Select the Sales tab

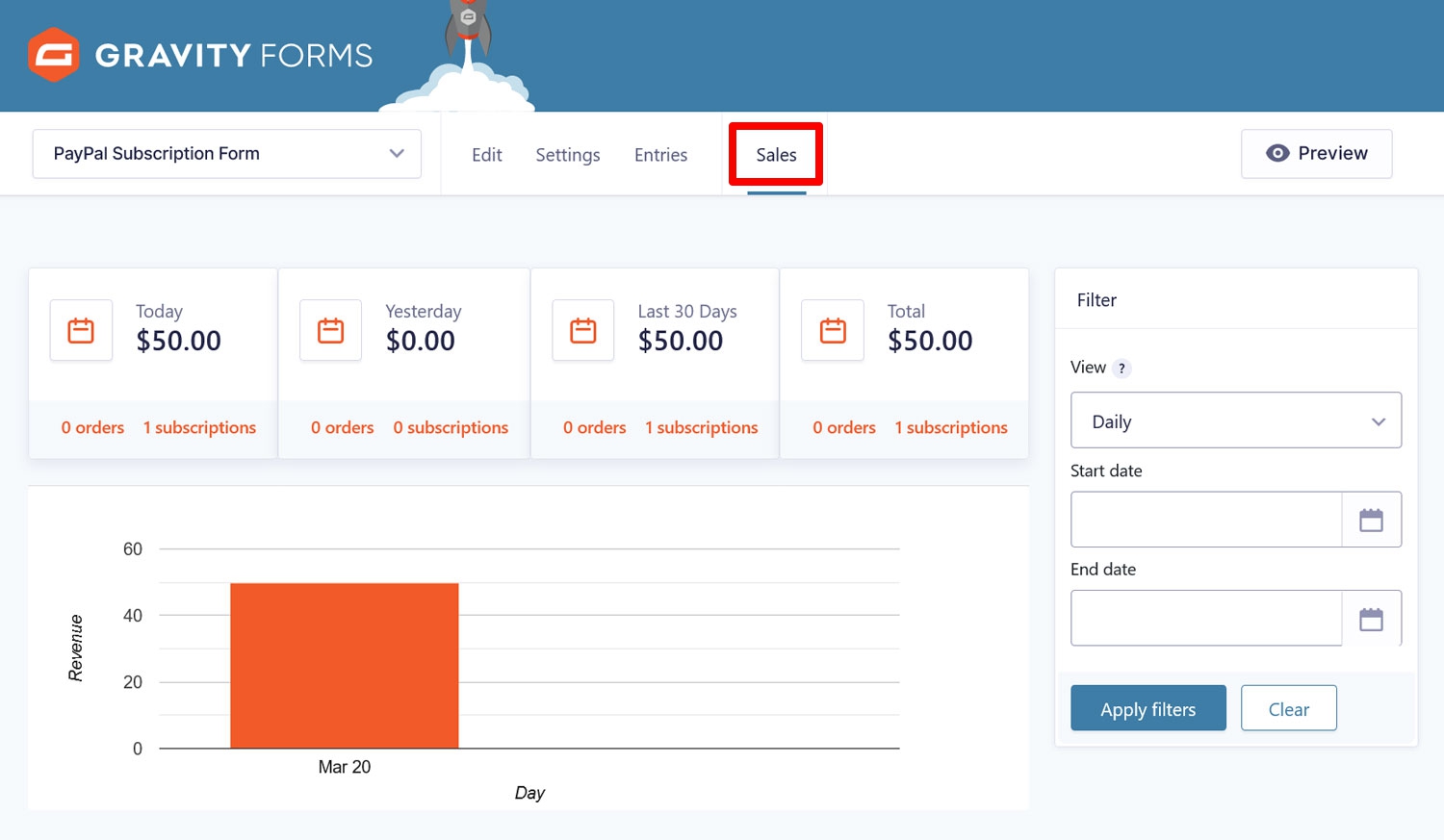pyautogui.click(x=776, y=155)
